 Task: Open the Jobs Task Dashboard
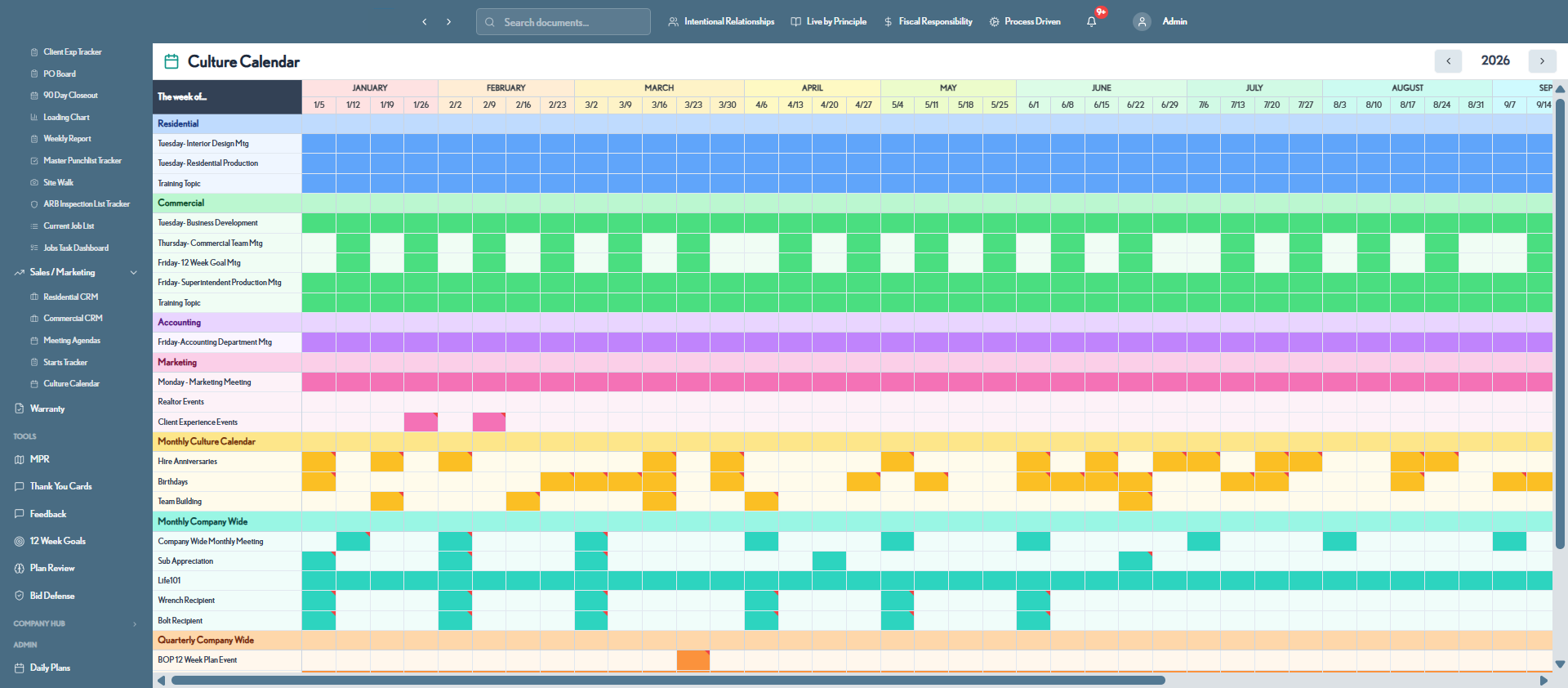(x=75, y=248)
